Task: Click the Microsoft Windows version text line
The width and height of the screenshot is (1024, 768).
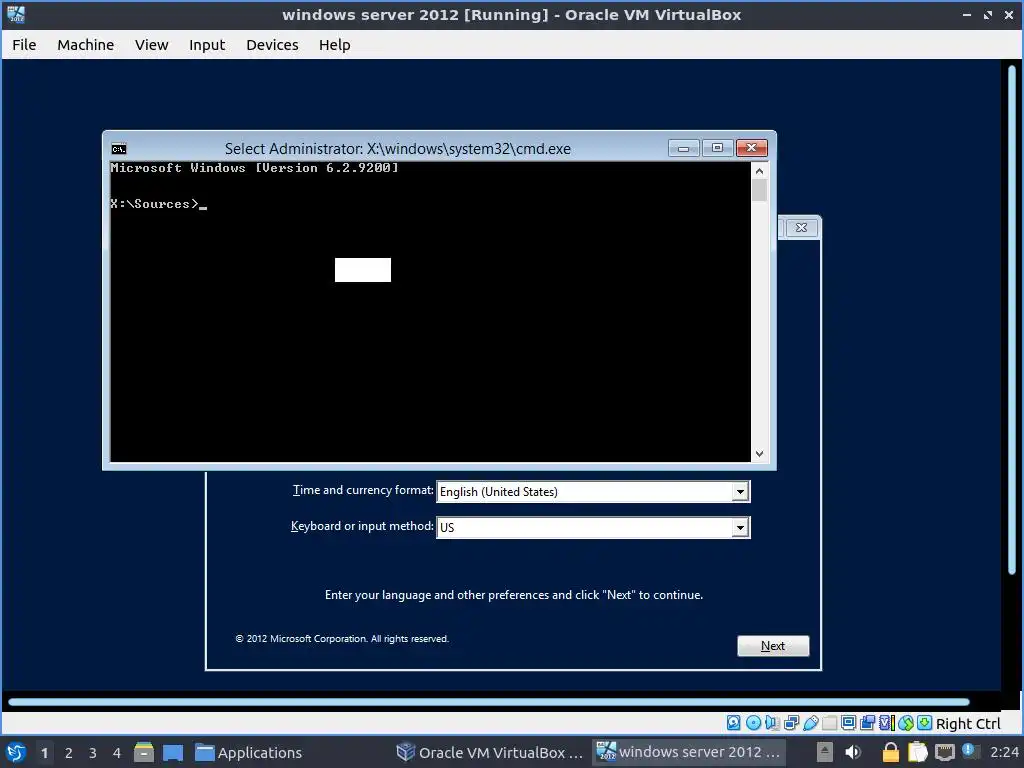Action: click(x=254, y=168)
